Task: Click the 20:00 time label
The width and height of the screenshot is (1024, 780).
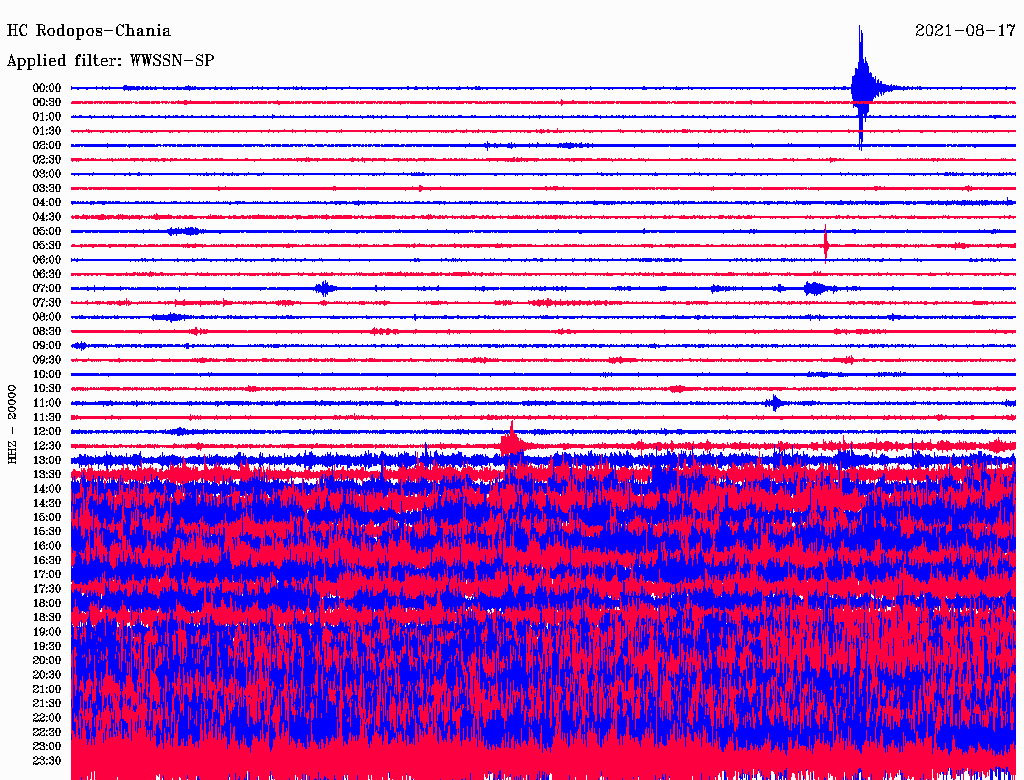Action: tap(47, 660)
